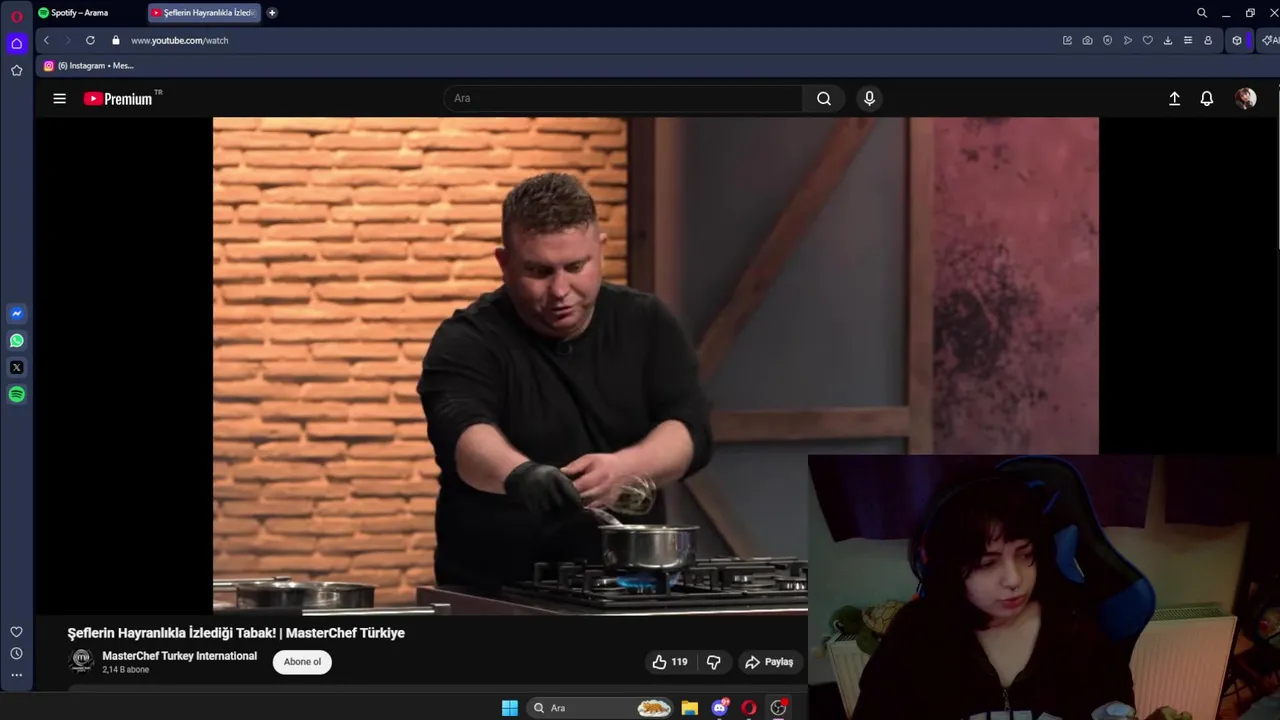The width and height of the screenshot is (1280, 720).
Task: Click the video title Şeflerin Hayranlıkla İzlediği Tabak
Action: [x=236, y=633]
